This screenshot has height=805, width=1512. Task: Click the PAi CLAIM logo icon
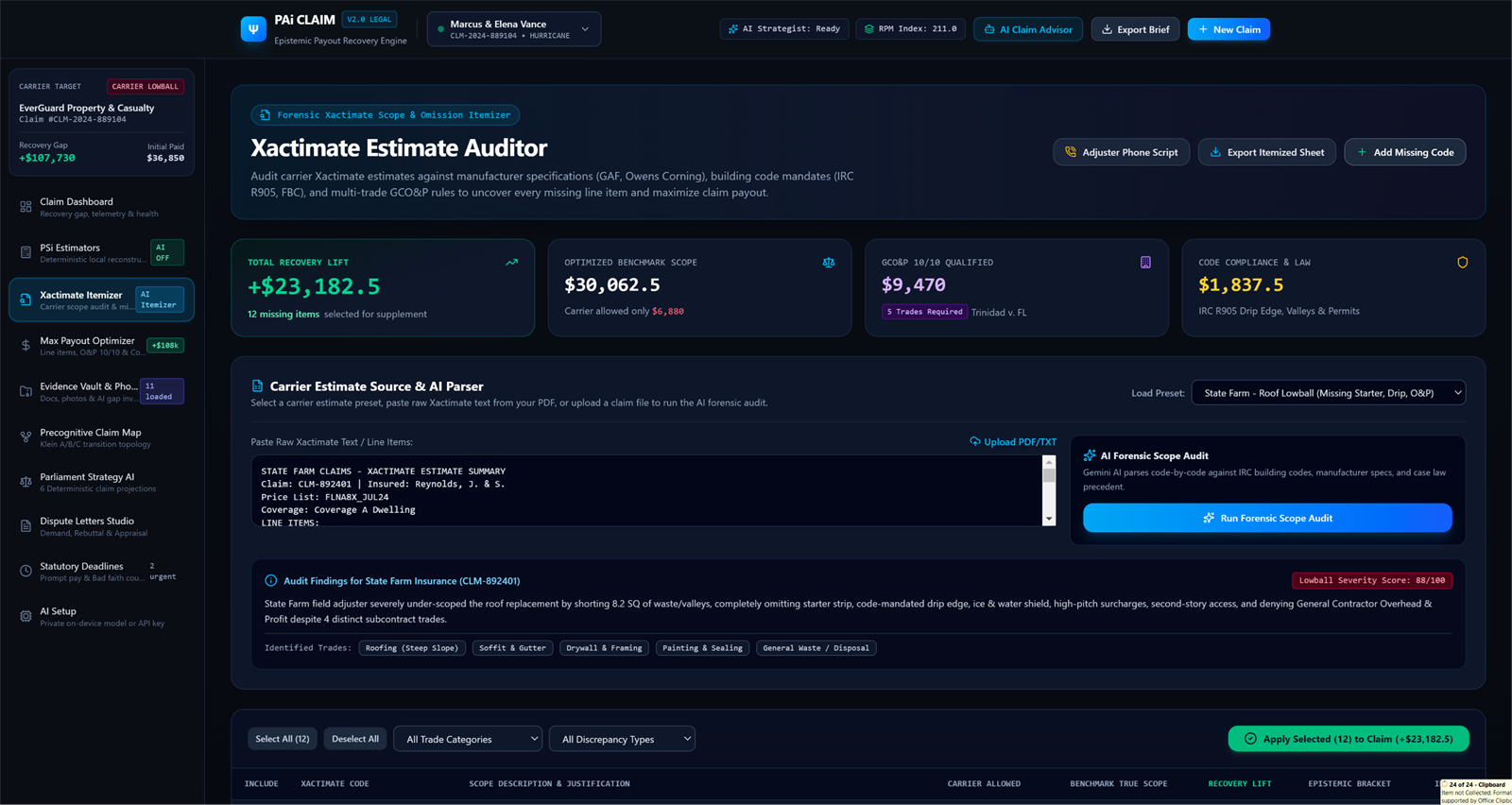click(x=253, y=29)
